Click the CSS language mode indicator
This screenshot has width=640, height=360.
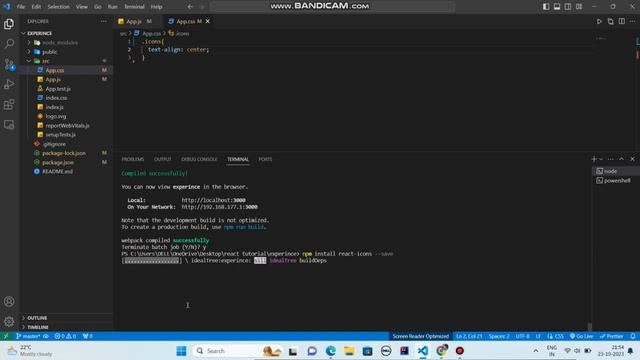click(556, 336)
